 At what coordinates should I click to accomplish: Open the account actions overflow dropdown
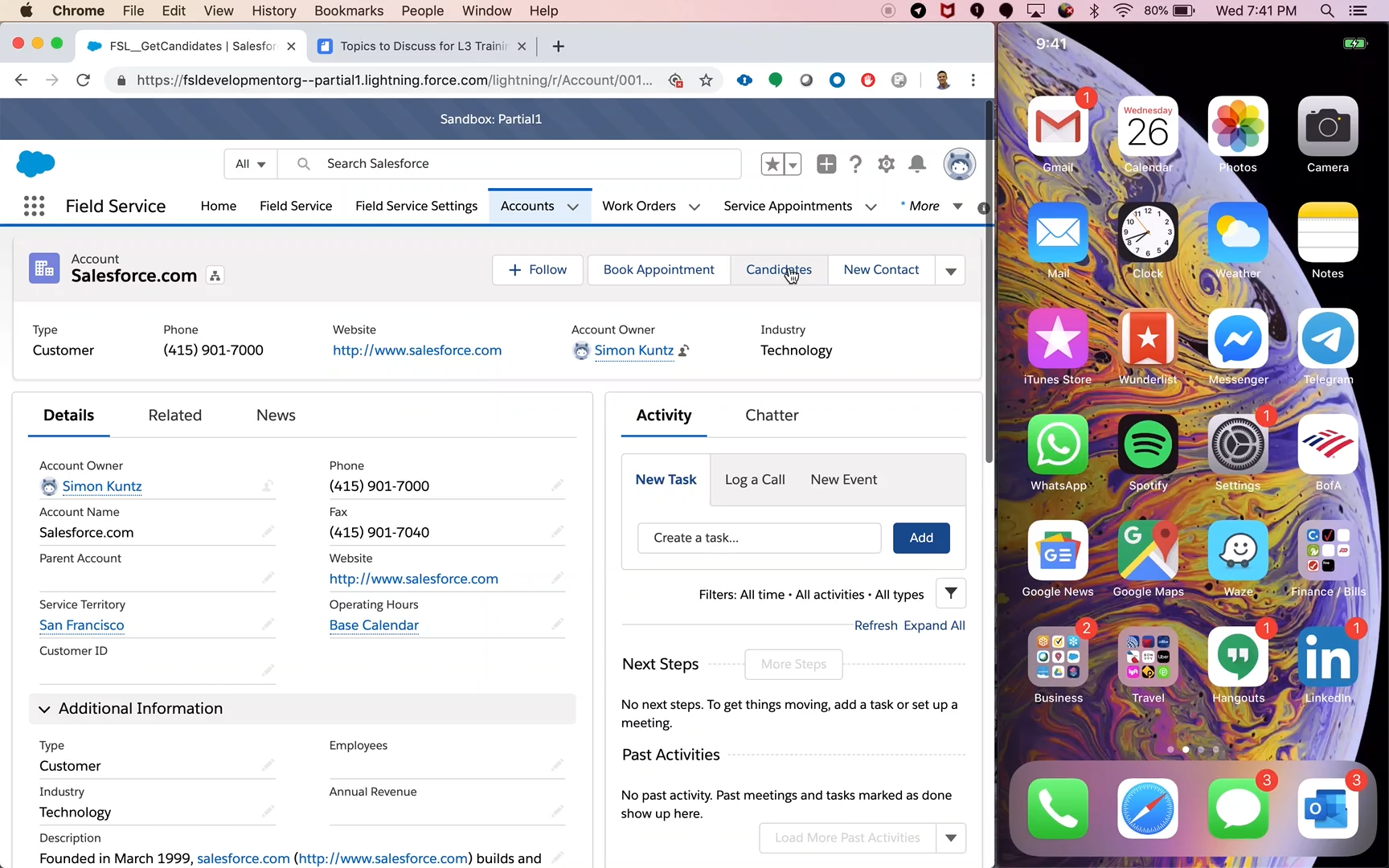click(x=950, y=271)
